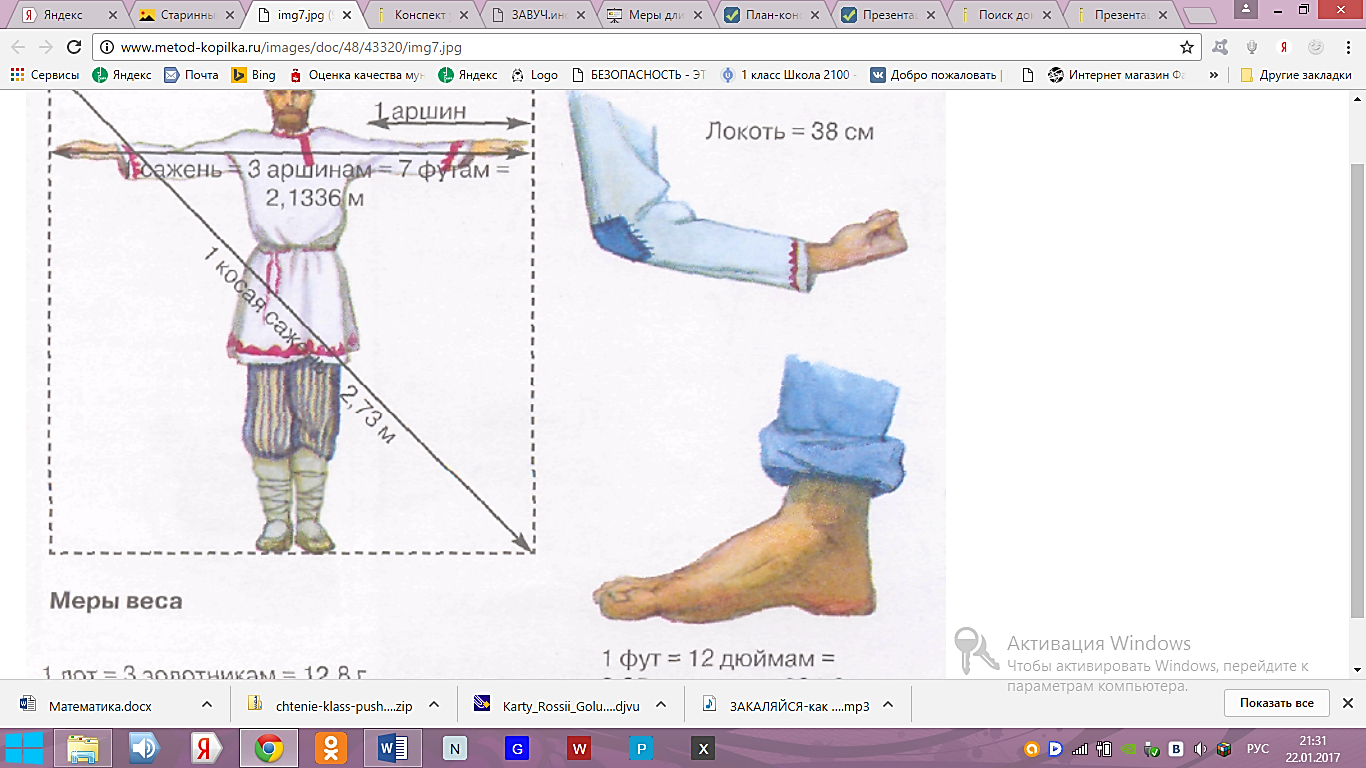Open the Windows Start menu
Image resolution: width=1366 pixels, height=768 pixels.
click(25, 748)
